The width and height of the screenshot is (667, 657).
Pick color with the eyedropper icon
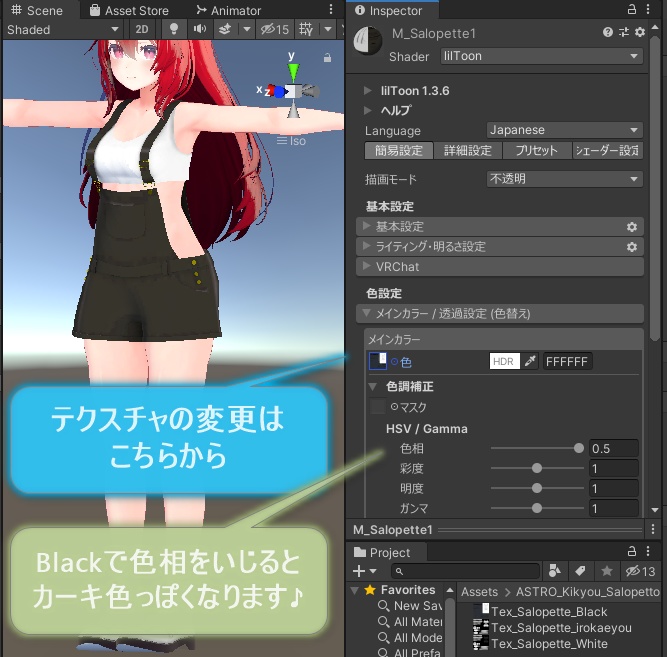click(530, 361)
